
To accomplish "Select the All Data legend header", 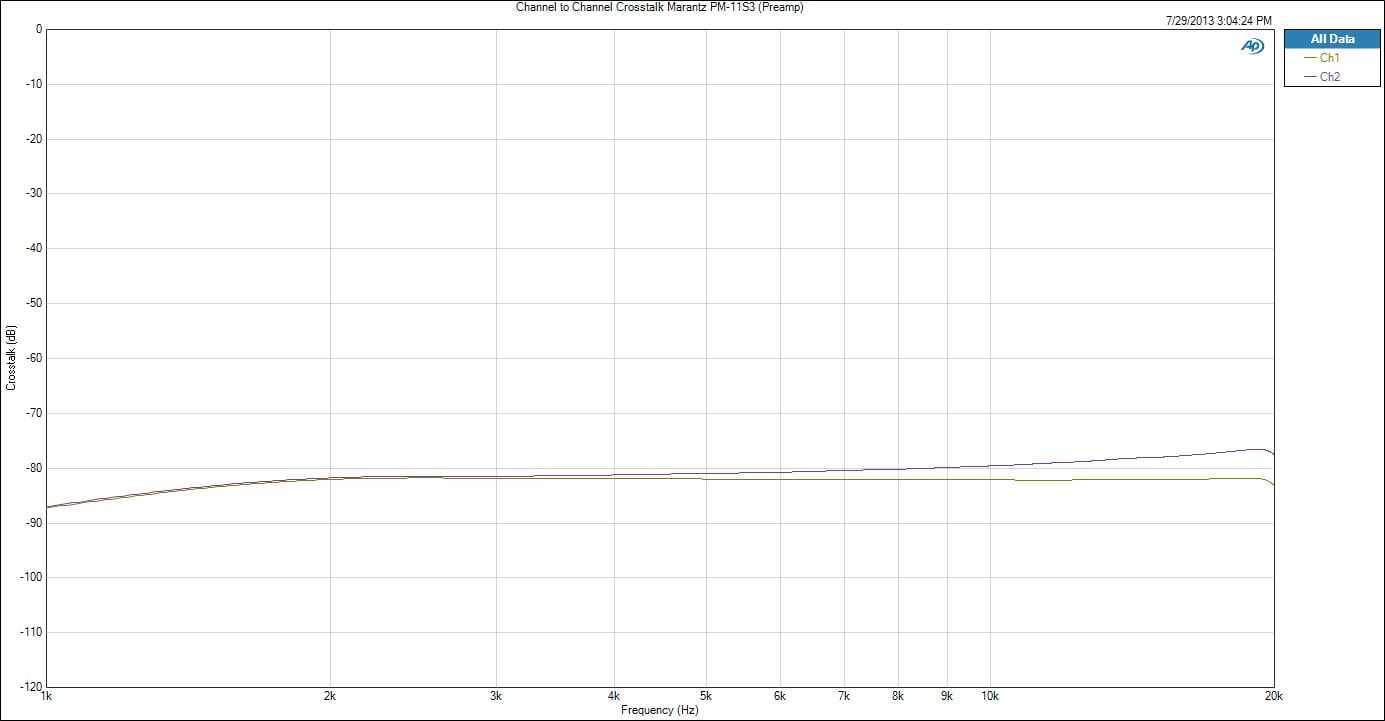I will (x=1332, y=39).
